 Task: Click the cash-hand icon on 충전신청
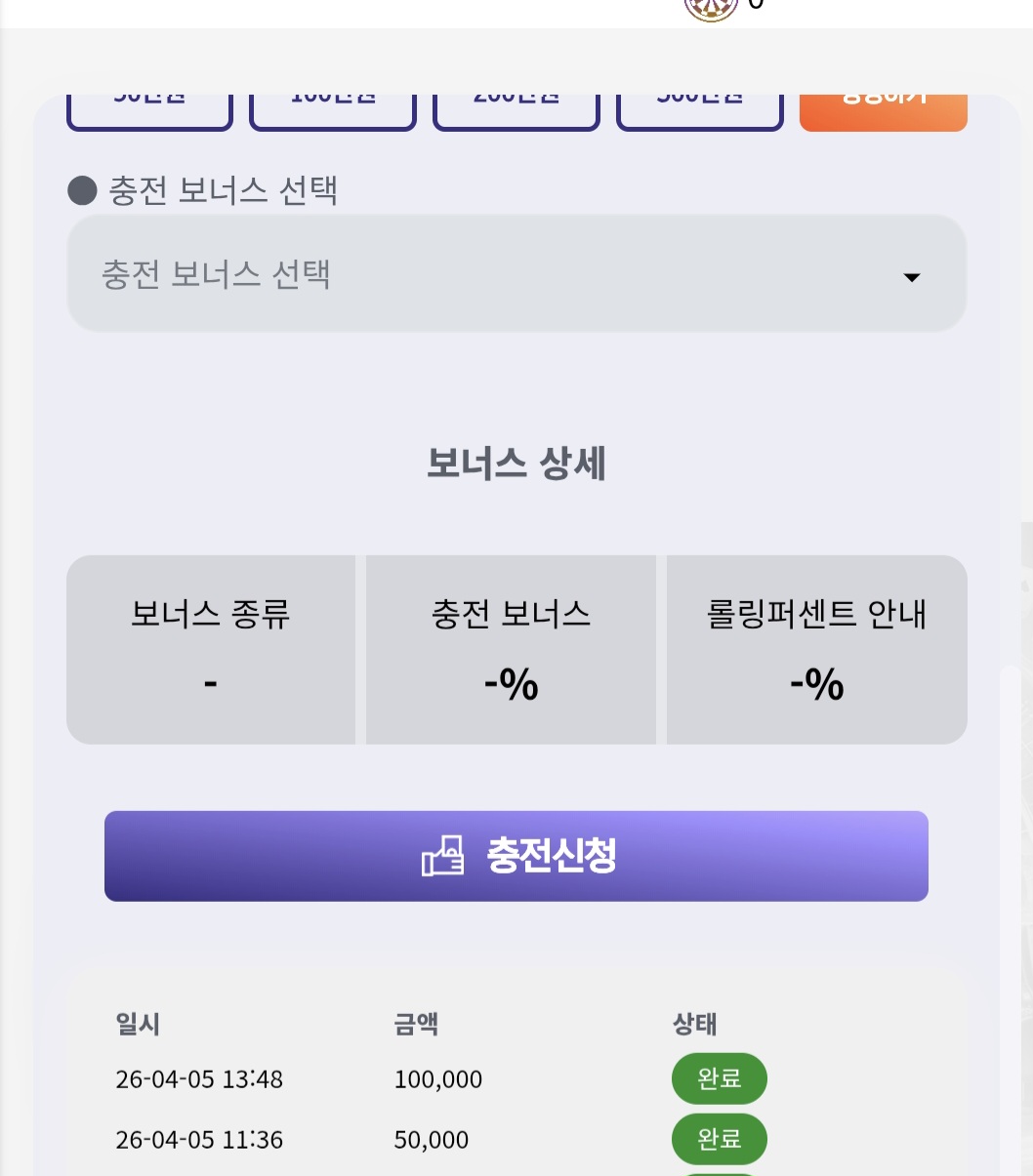pyautogui.click(x=442, y=856)
